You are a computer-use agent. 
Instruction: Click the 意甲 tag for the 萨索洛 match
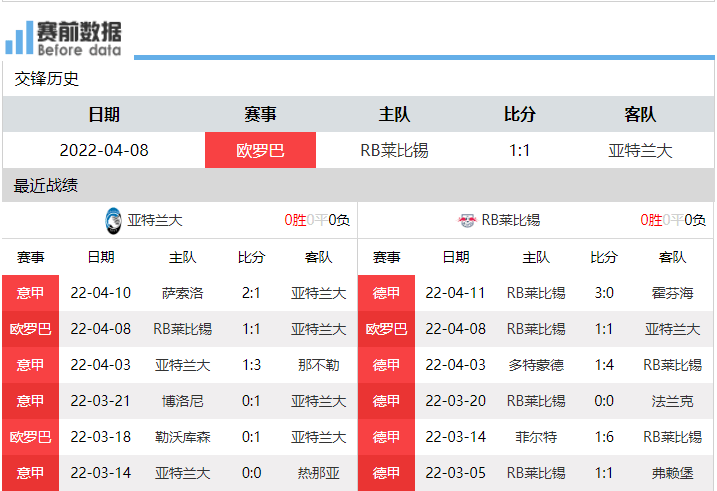[31, 293]
